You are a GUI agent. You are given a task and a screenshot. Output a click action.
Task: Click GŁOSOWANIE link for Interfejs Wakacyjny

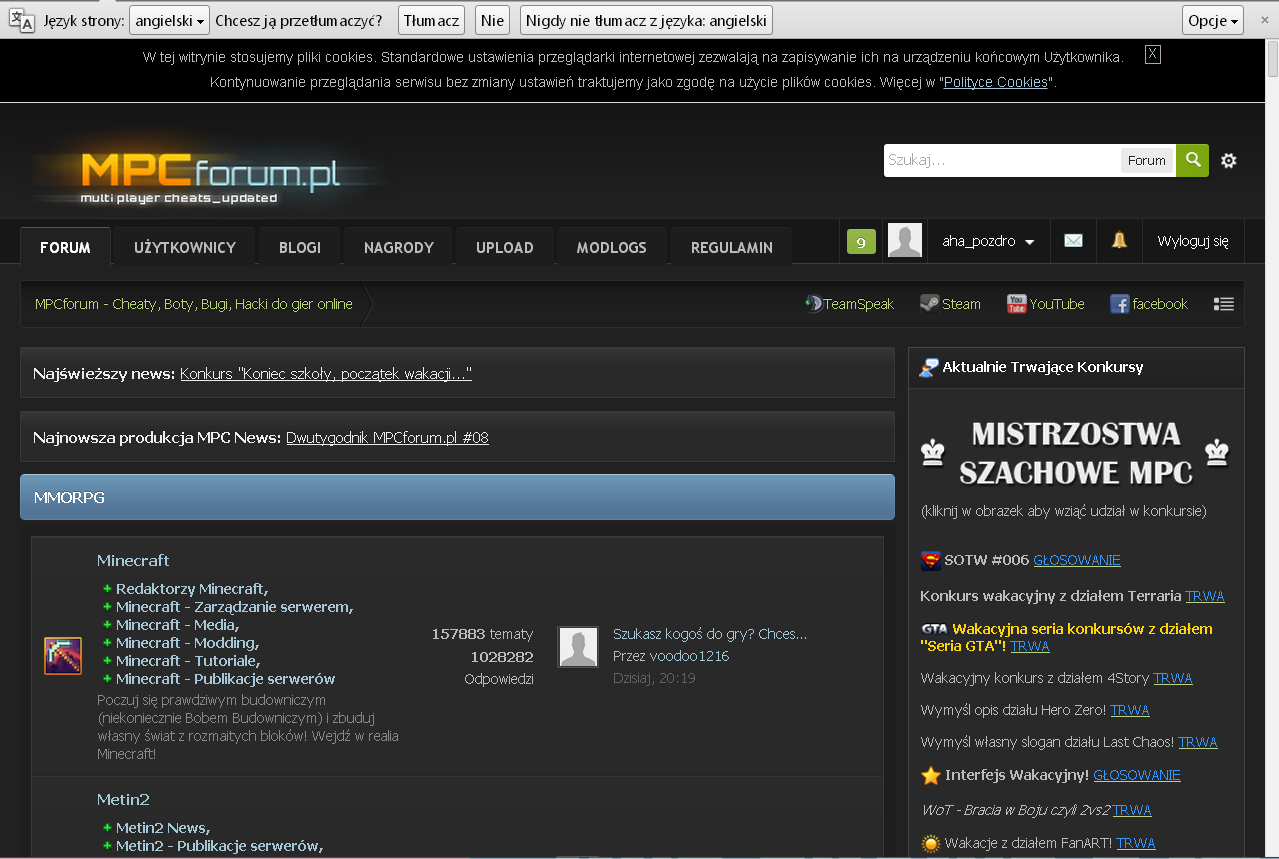[1137, 775]
